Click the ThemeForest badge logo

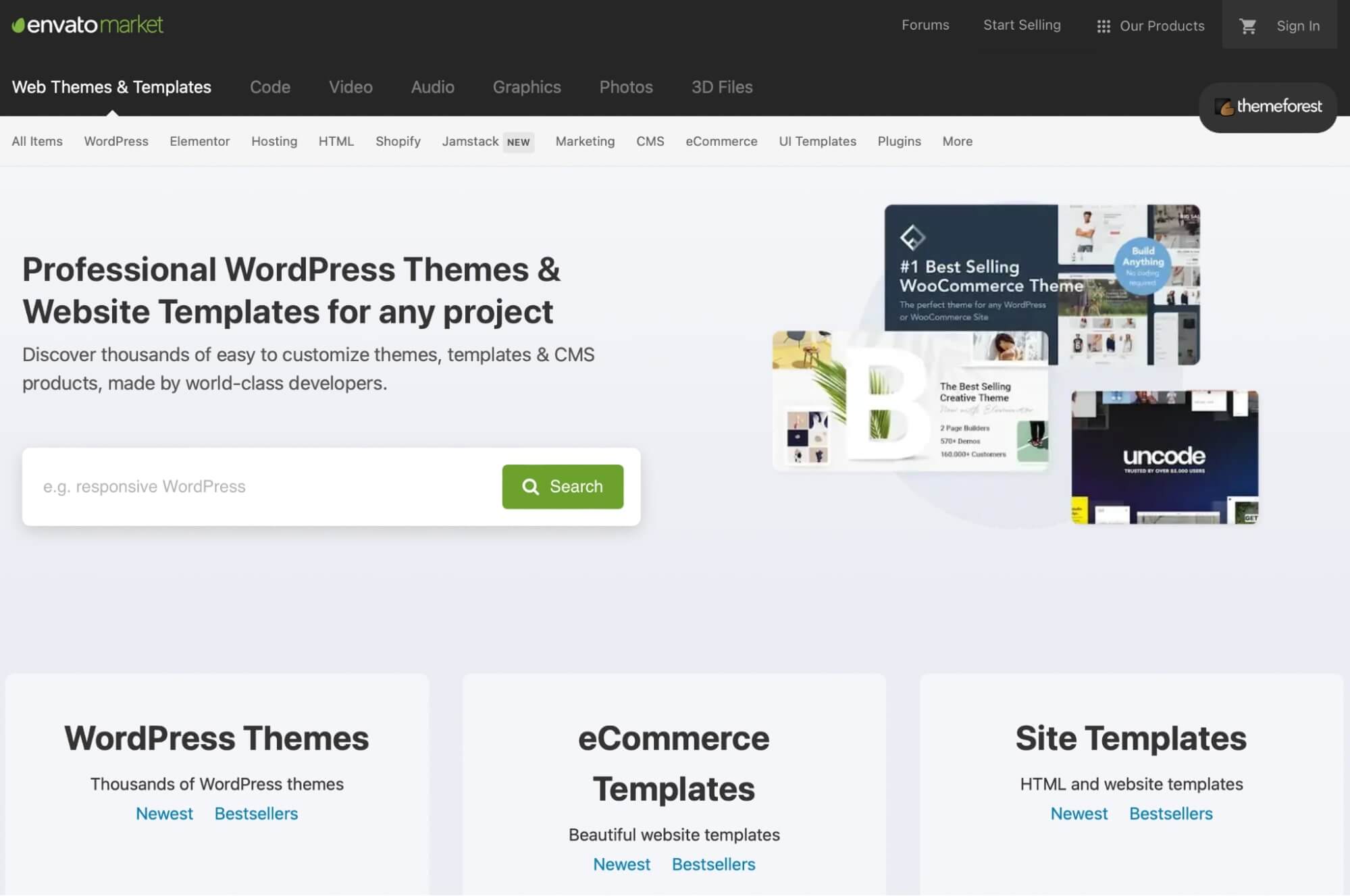[x=1268, y=107]
